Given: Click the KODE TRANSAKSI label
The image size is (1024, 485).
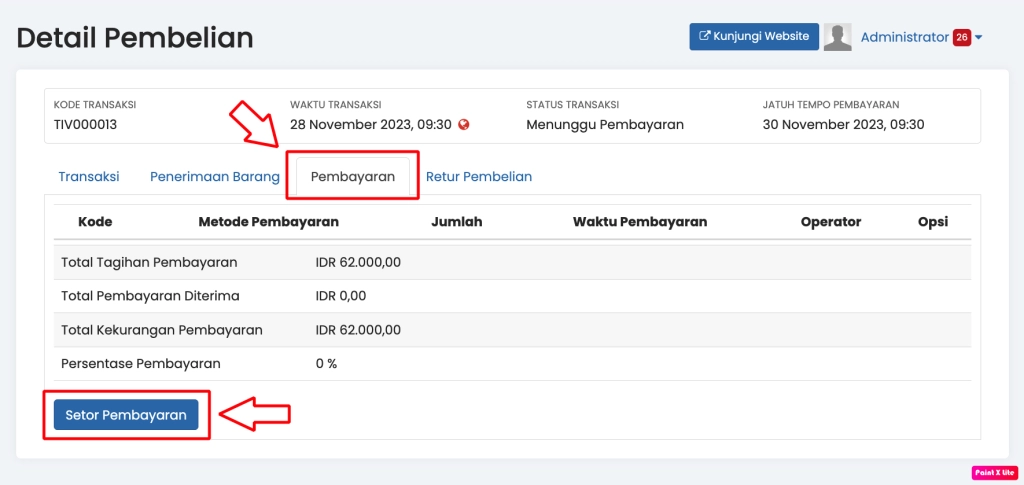Looking at the screenshot, I should [95, 104].
